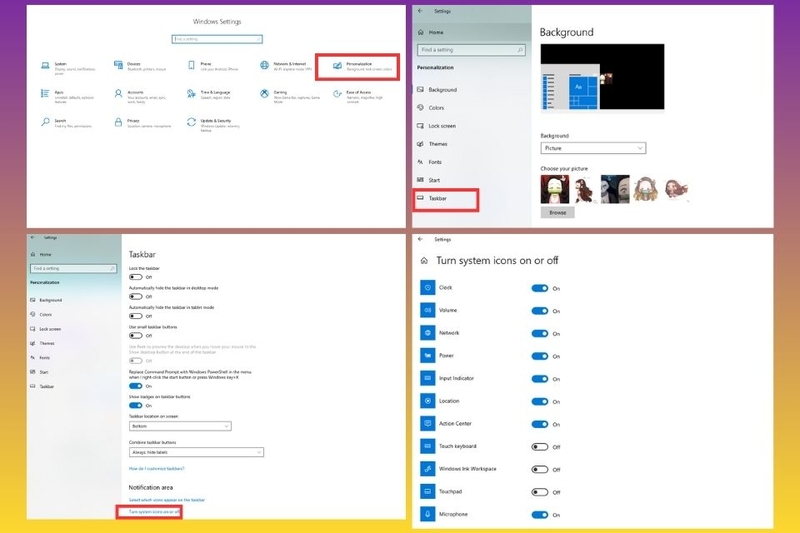The image size is (800, 533).
Task: Turn on the Touchpad system icon switch
Action: pyautogui.click(x=540, y=492)
